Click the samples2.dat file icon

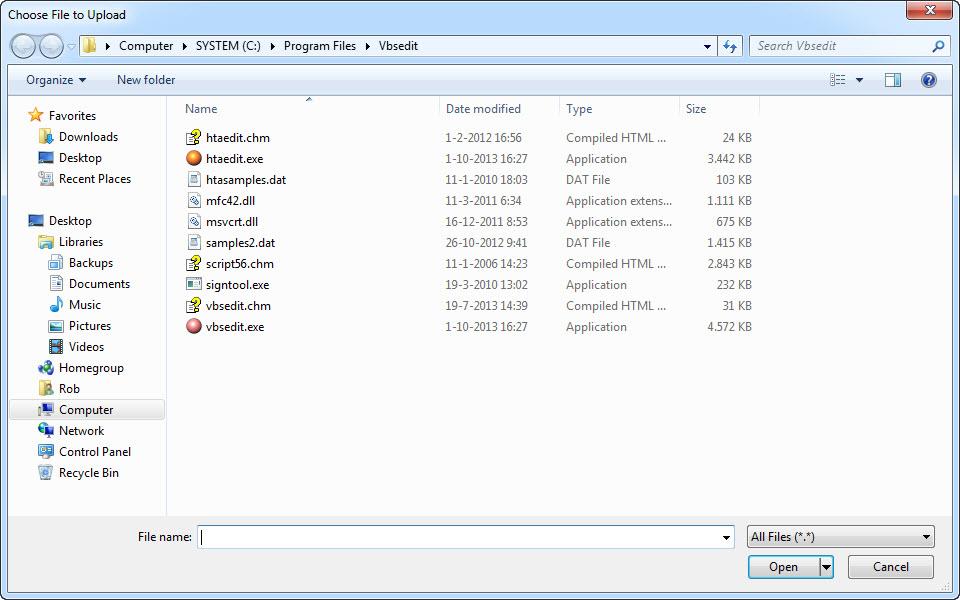193,242
